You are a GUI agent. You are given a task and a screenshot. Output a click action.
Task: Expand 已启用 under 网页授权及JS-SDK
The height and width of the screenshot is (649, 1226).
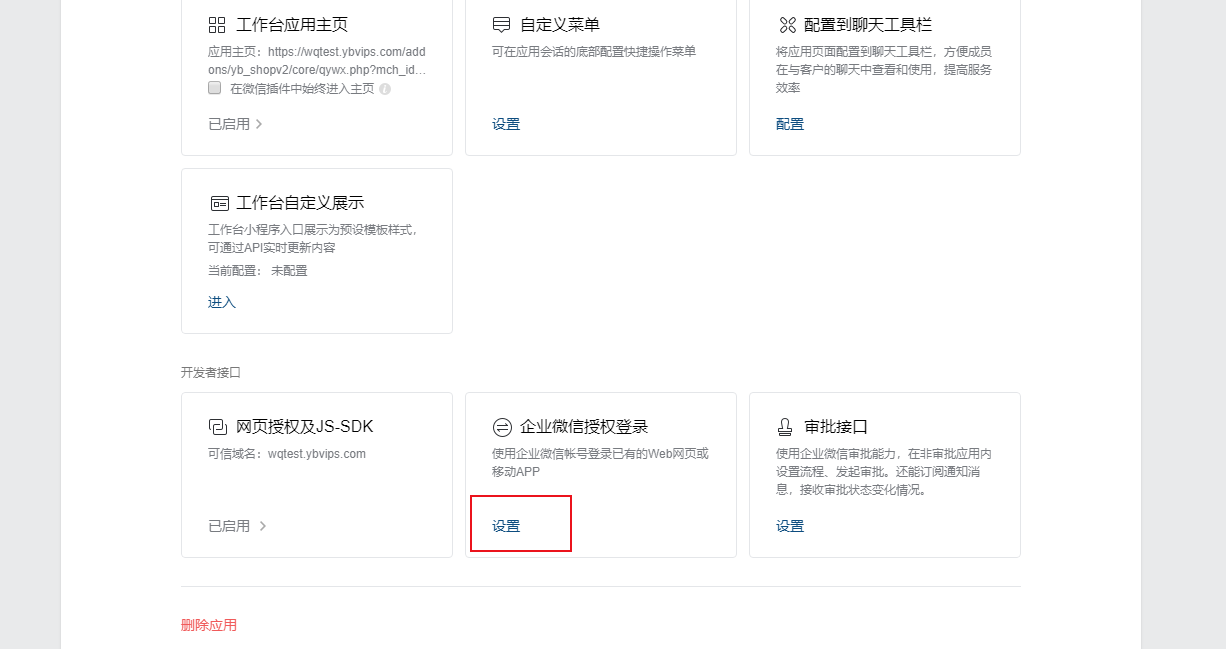point(237,526)
